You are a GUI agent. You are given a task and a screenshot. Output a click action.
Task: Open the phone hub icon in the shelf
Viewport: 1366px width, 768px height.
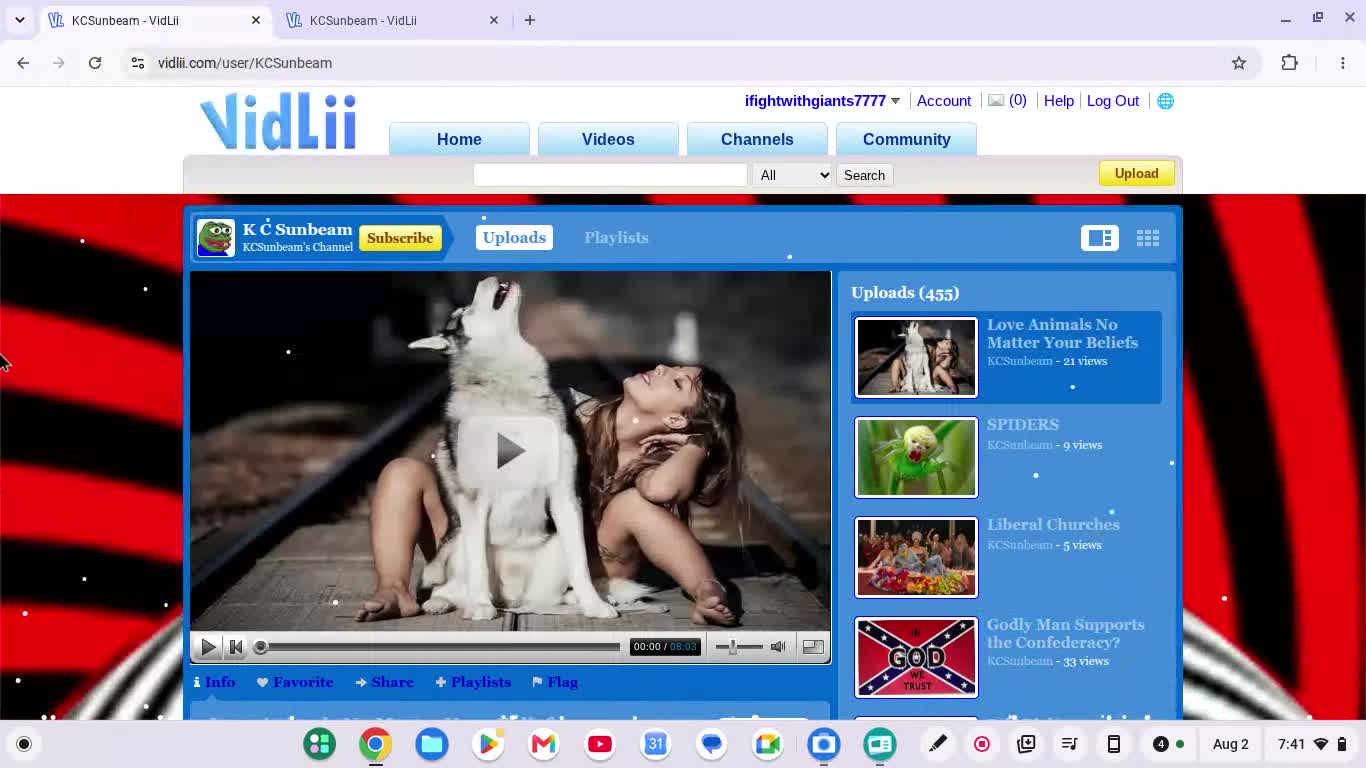(1114, 744)
